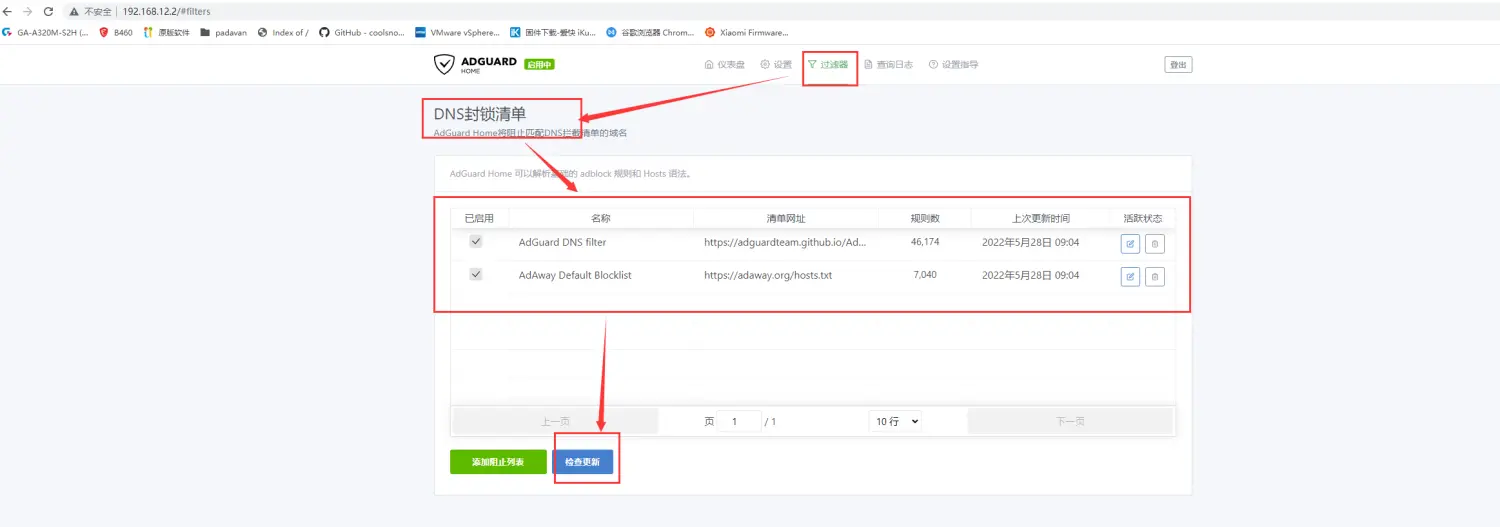Viewport: 1500px width, 527px height.
Task: Open the GA-A320M-S2H bookmark
Action: (x=46, y=32)
